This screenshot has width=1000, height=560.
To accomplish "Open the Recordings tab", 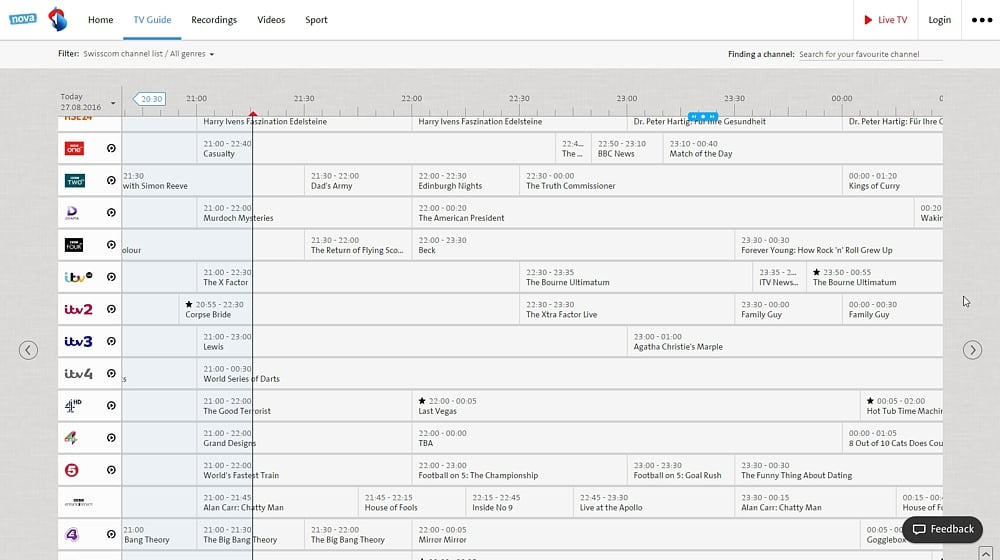I will (x=214, y=20).
